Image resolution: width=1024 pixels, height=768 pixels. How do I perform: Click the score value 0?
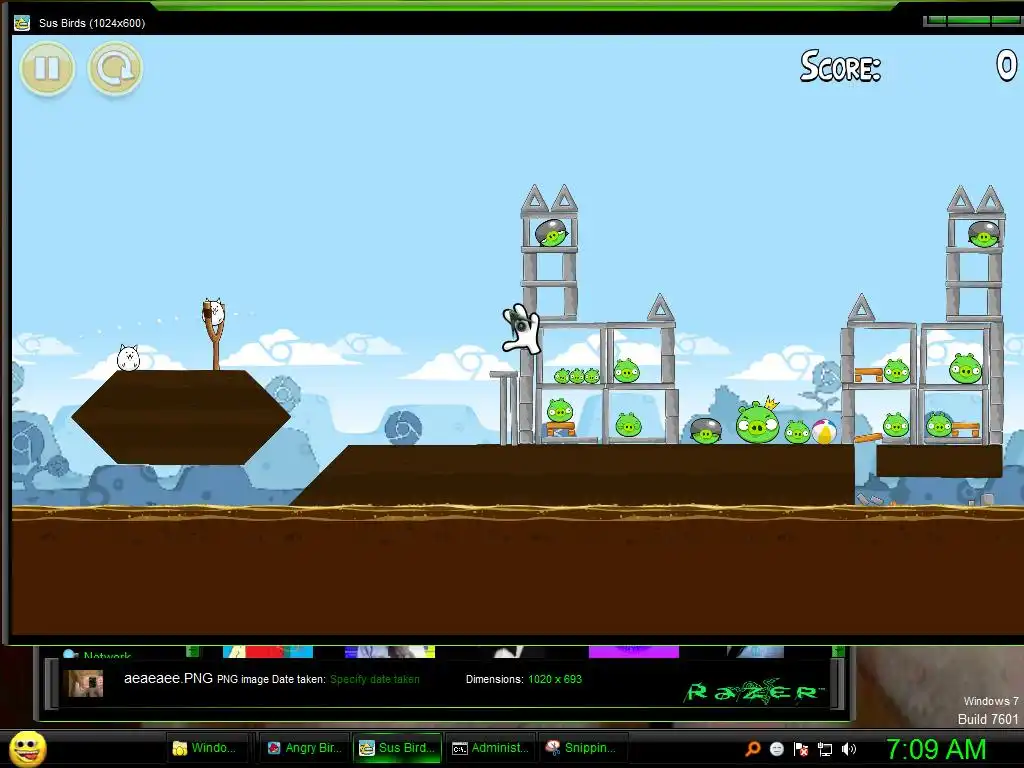point(1006,66)
